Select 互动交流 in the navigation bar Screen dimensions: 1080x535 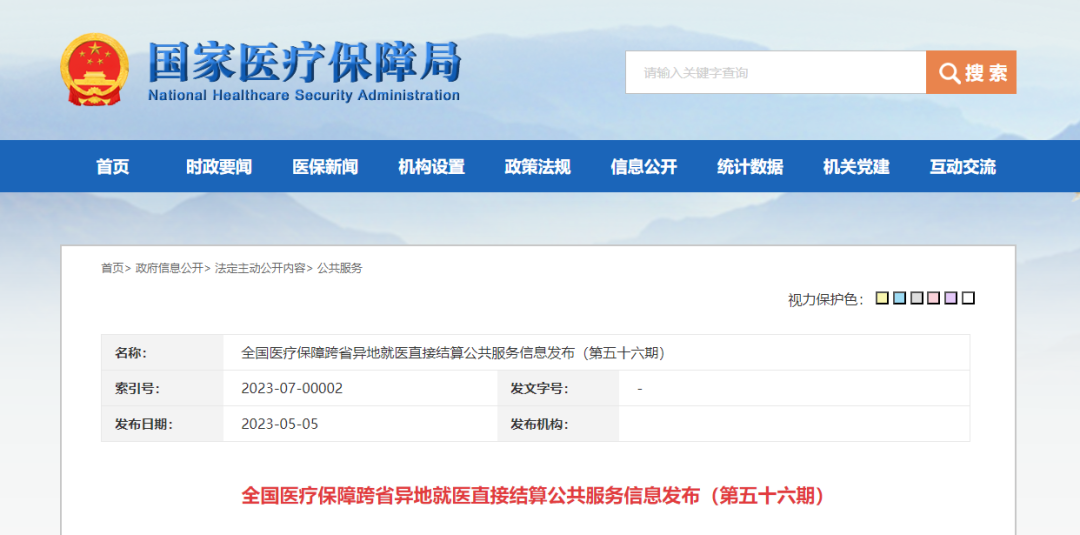(x=962, y=167)
